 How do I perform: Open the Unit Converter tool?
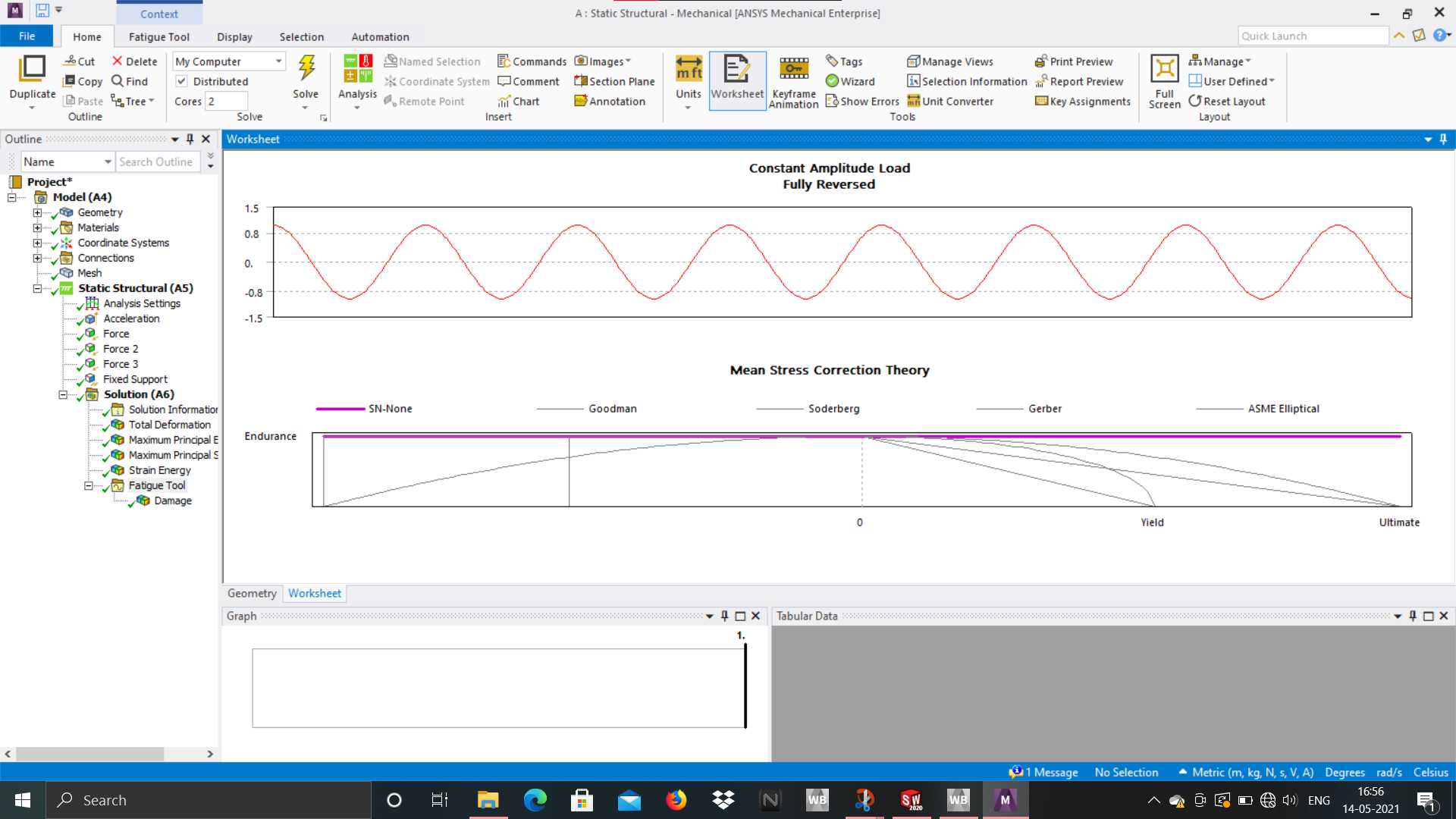coord(950,101)
